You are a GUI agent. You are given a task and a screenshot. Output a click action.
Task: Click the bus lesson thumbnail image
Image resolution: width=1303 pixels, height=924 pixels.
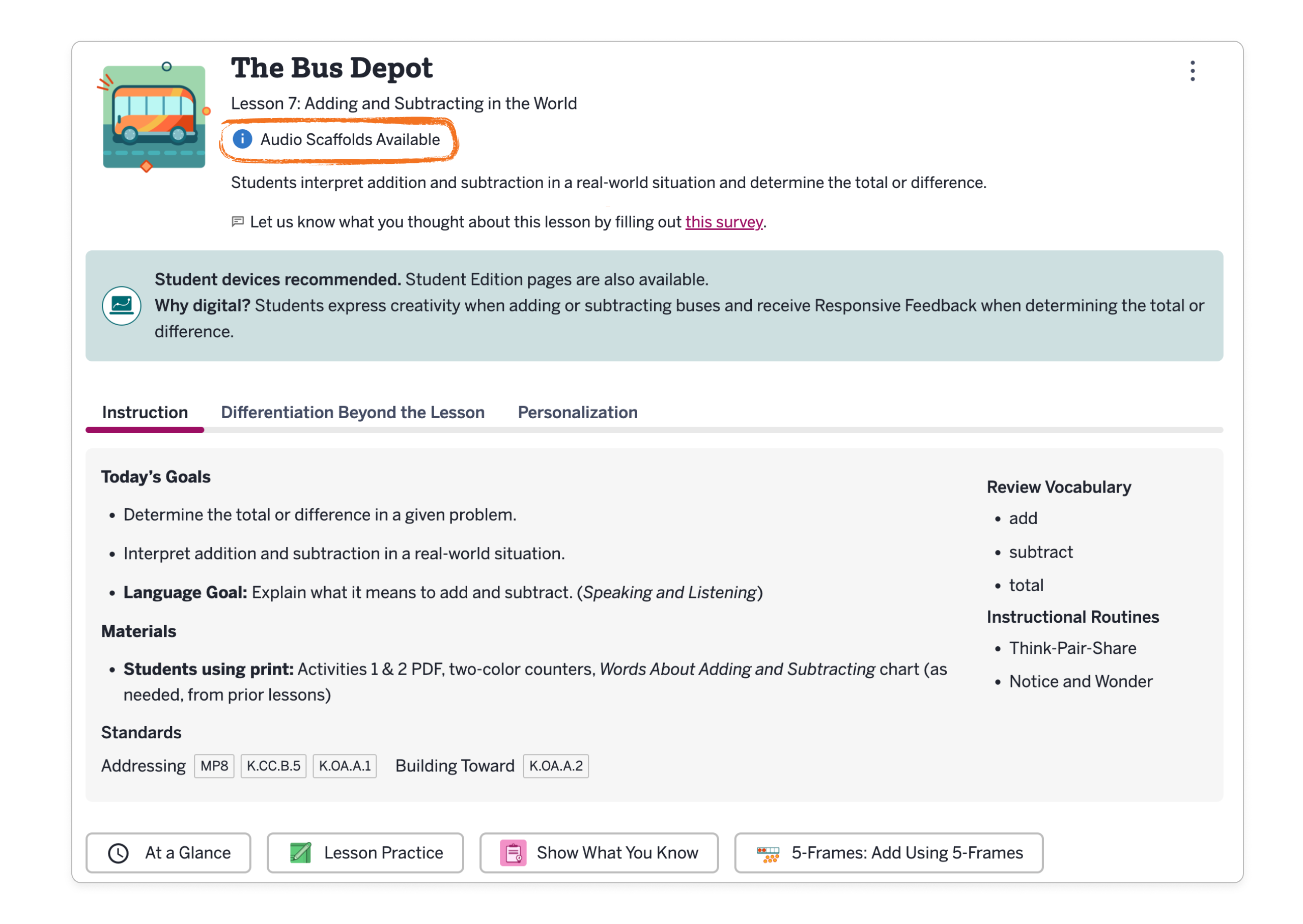154,117
